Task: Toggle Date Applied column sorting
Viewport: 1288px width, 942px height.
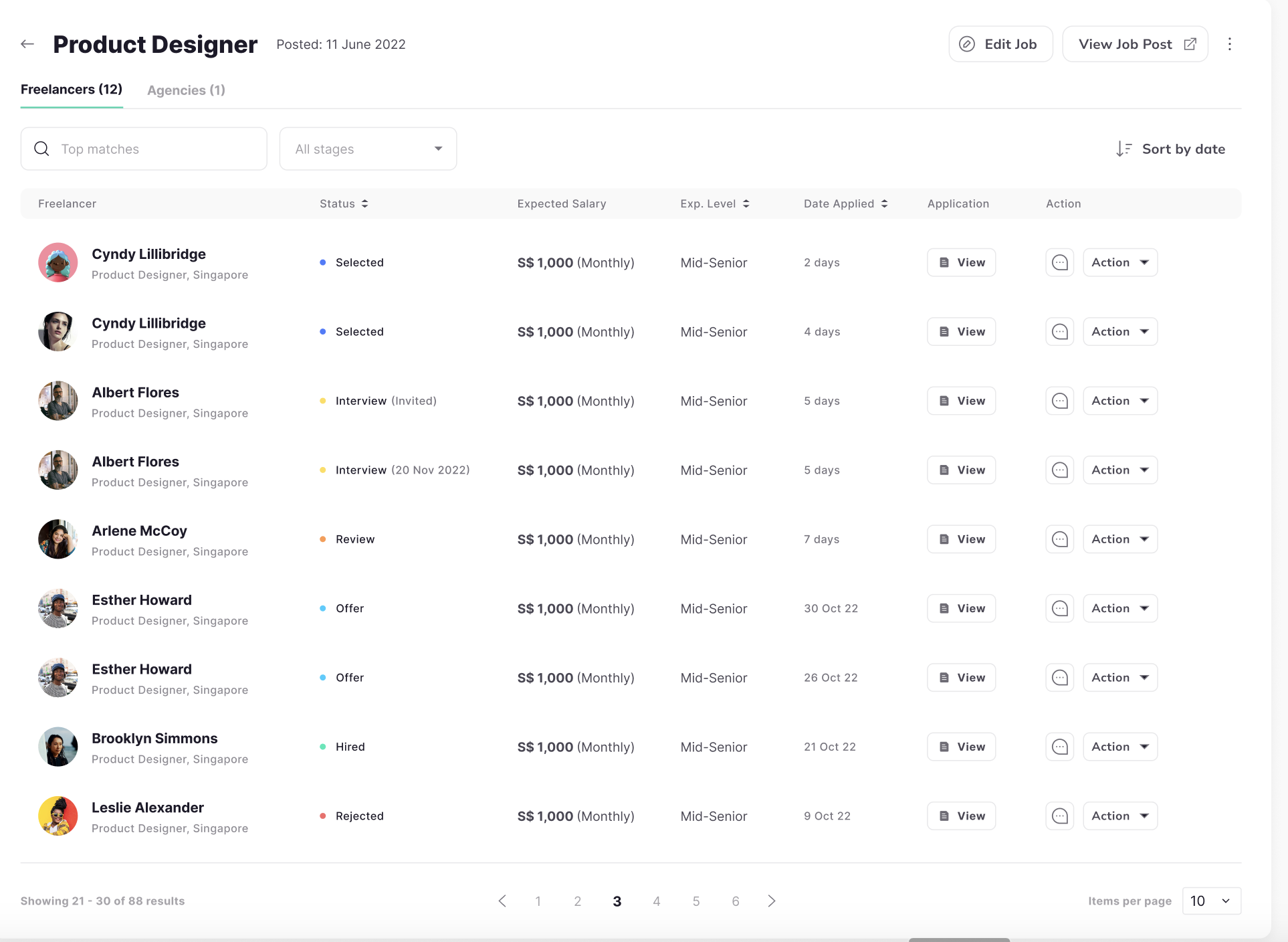Action: click(884, 204)
